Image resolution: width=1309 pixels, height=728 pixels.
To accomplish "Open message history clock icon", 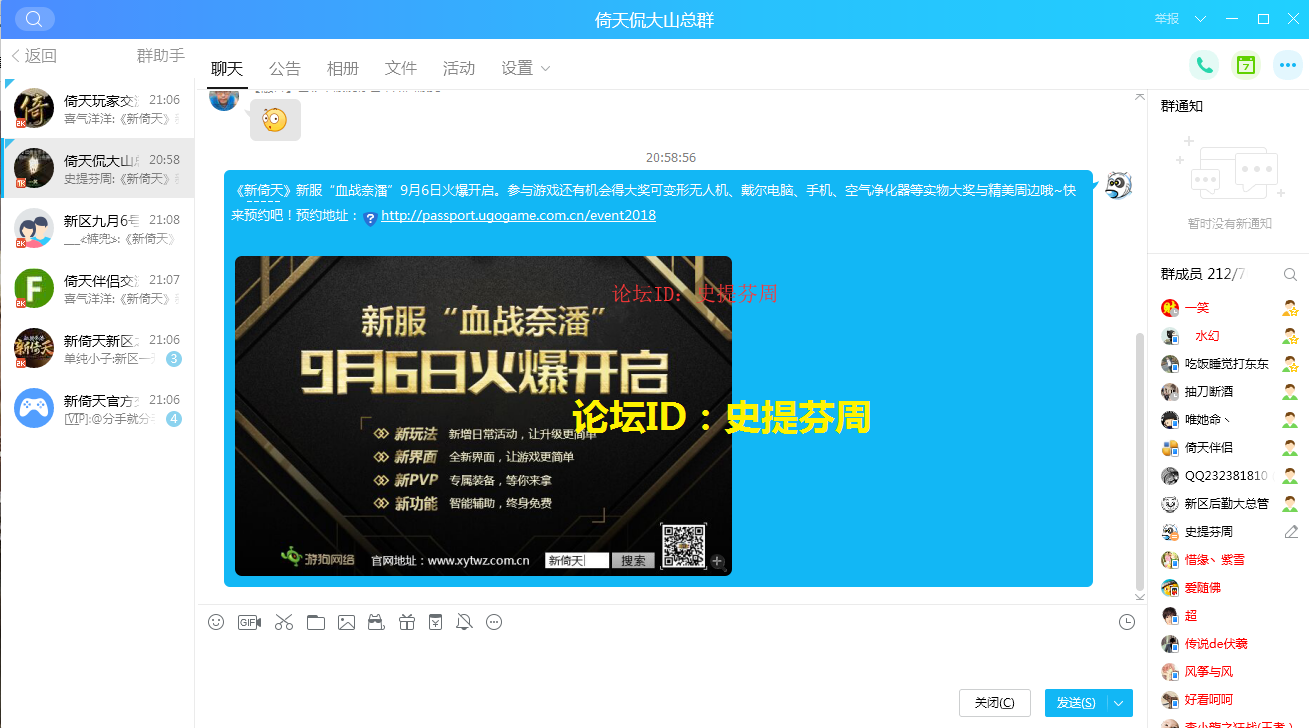I will coord(1127,622).
